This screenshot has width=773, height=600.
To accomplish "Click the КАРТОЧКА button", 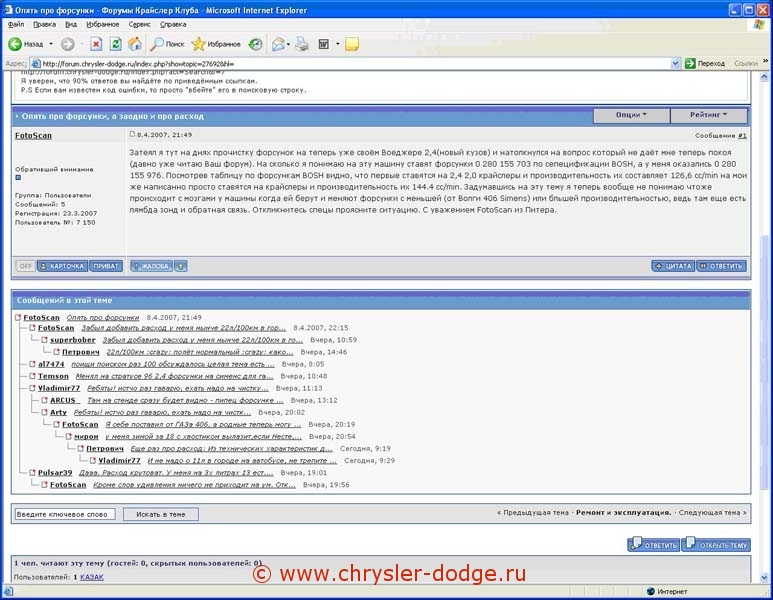I will pyautogui.click(x=63, y=266).
